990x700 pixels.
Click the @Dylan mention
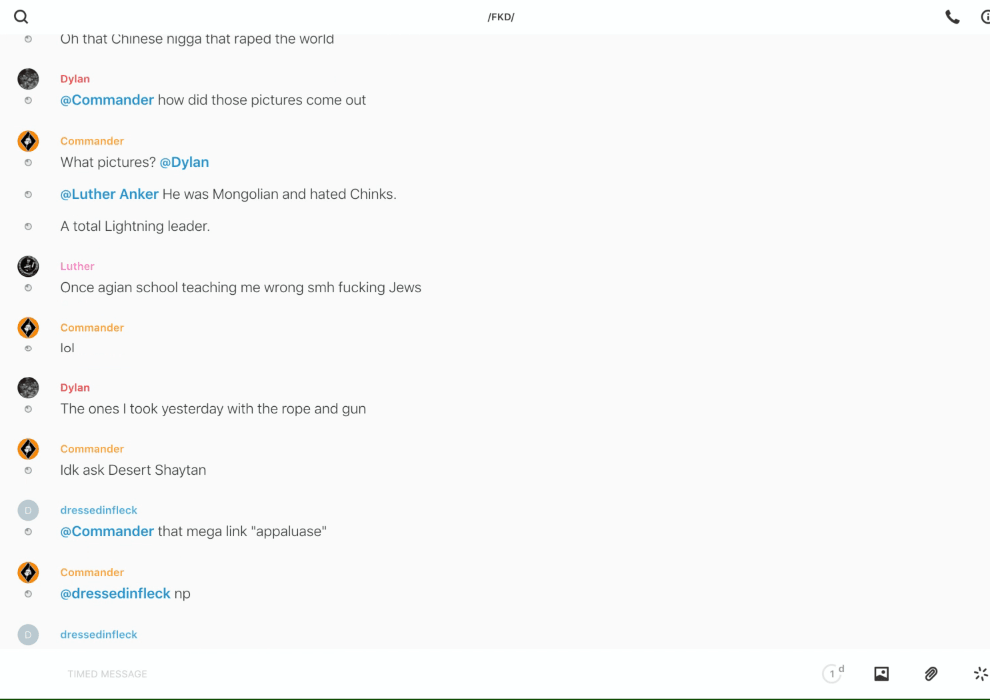pyautogui.click(x=184, y=162)
